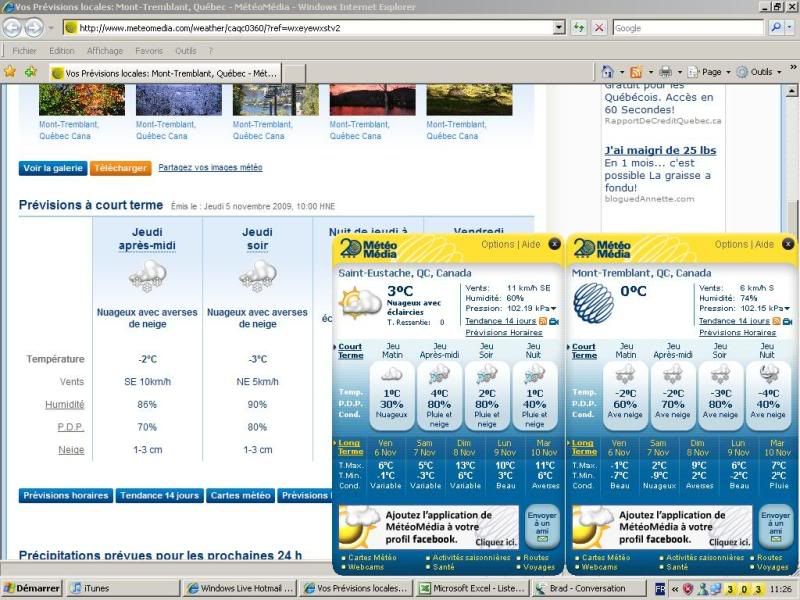Click the RSS feeds icon in command bar
The image size is (800, 600).
[636, 72]
